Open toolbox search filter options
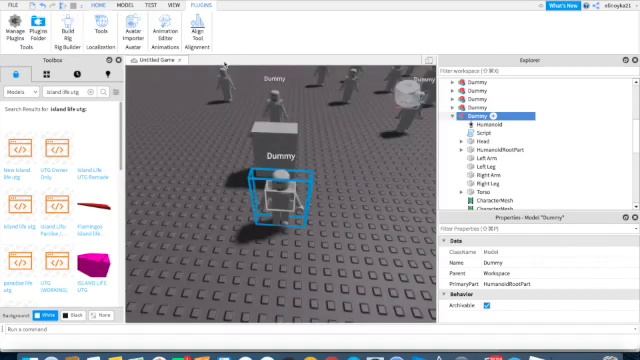 (116, 92)
